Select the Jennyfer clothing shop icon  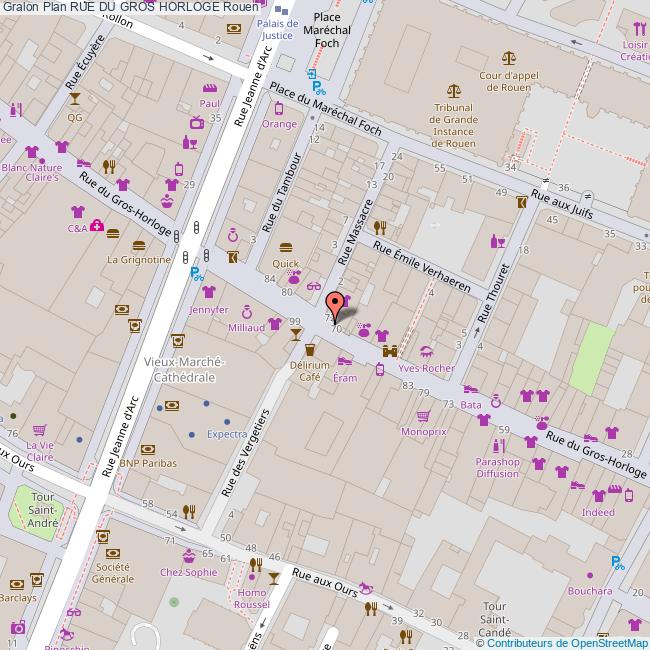pos(208,292)
